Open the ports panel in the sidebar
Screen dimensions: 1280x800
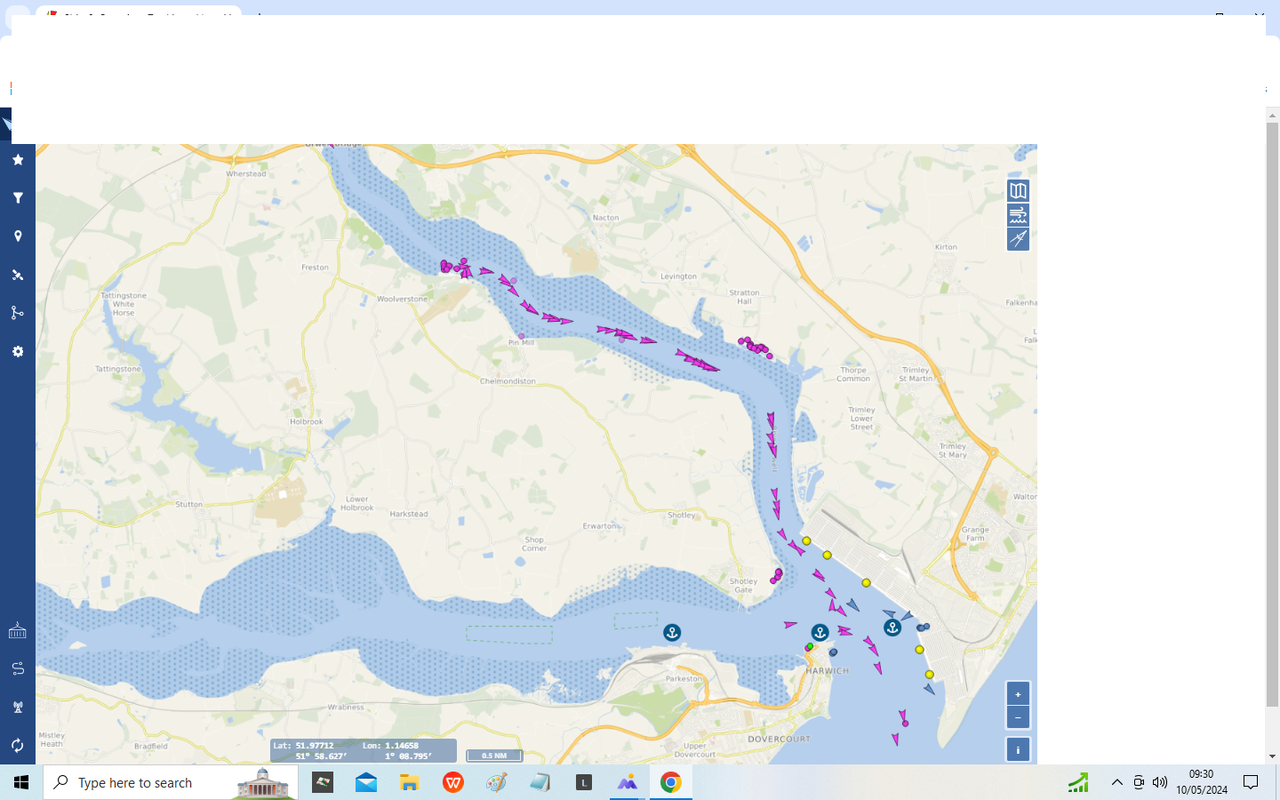(17, 630)
